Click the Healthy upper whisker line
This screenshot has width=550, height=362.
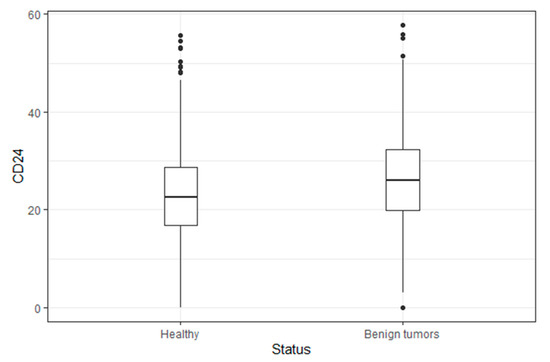pos(181,123)
